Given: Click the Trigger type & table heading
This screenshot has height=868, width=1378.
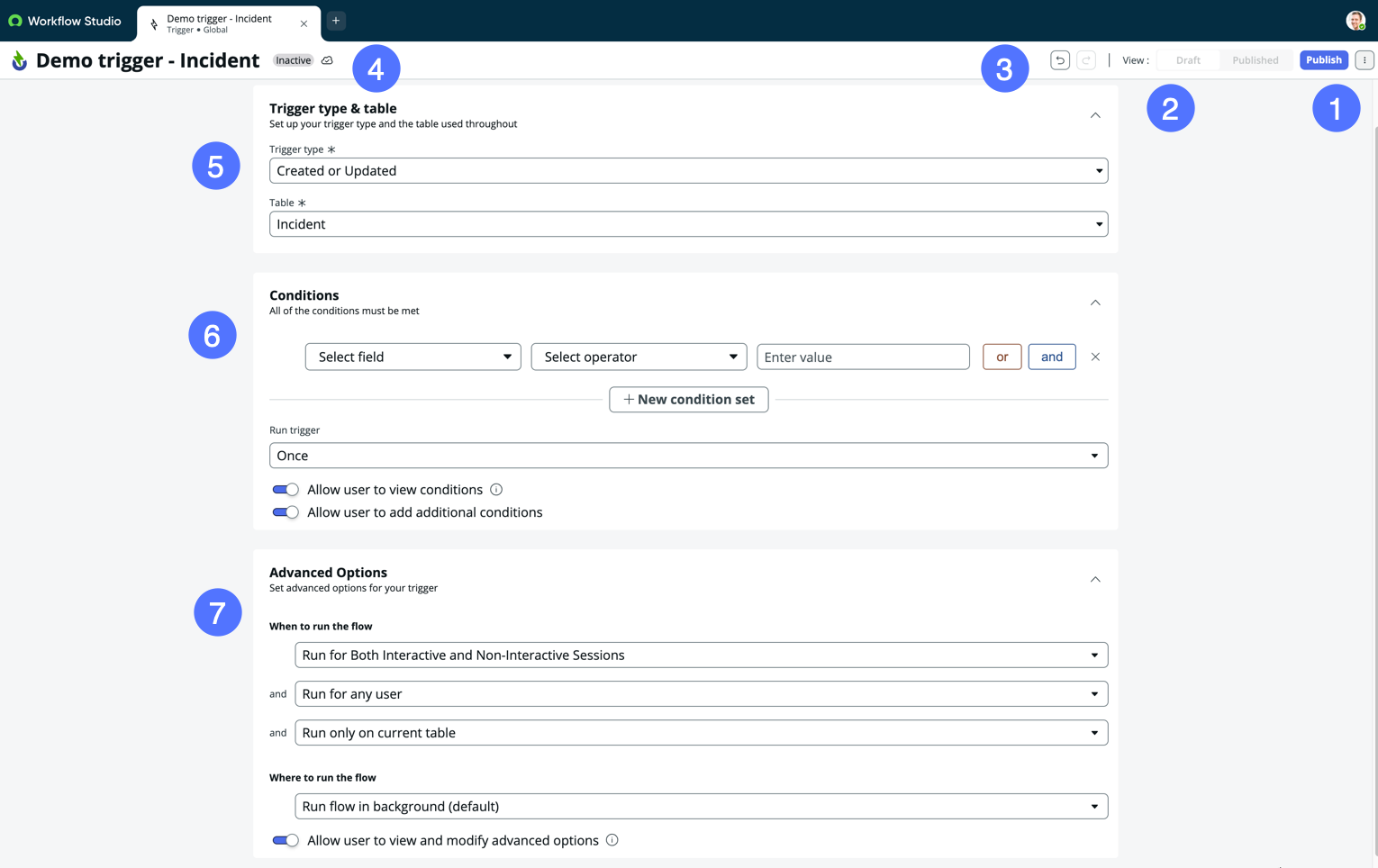Looking at the screenshot, I should [x=332, y=109].
